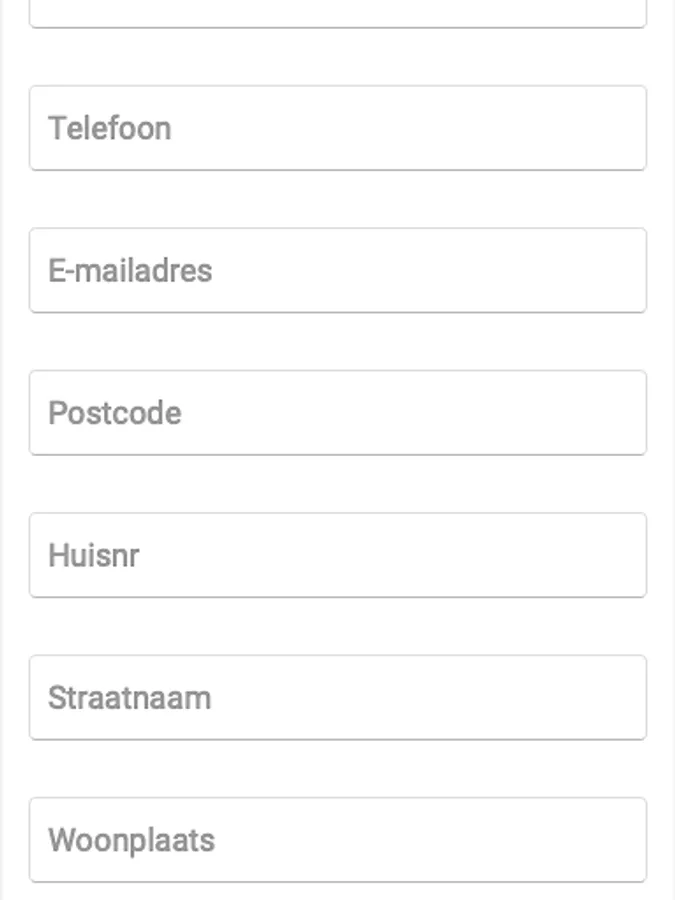Screen dimensions: 675x900
Task: Select the Postcode input box
Action: (338, 413)
